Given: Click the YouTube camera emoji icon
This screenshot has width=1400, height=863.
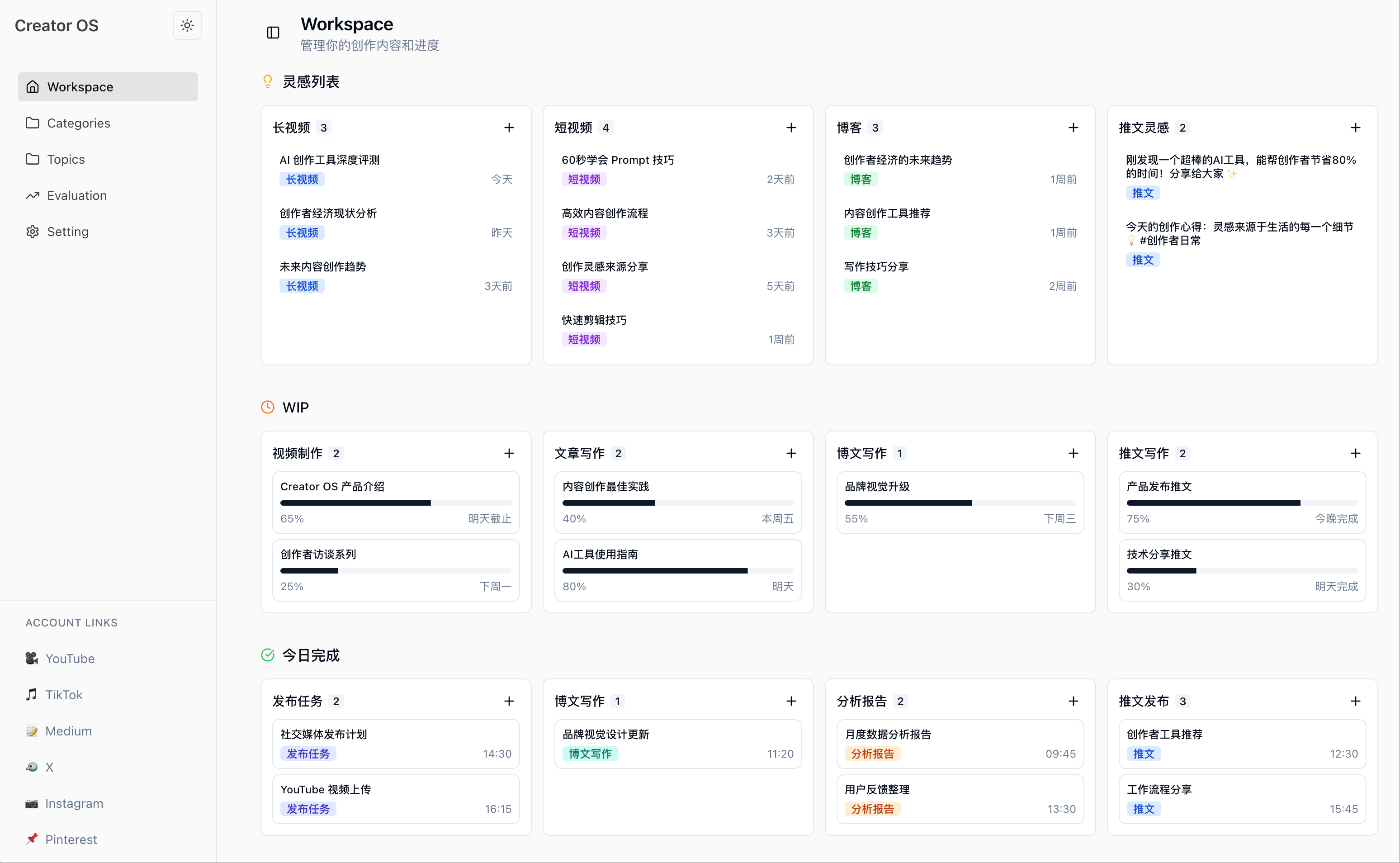Looking at the screenshot, I should click(32, 658).
